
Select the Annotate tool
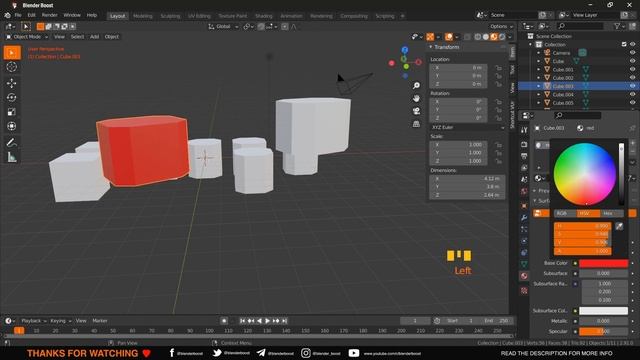pos(11,142)
